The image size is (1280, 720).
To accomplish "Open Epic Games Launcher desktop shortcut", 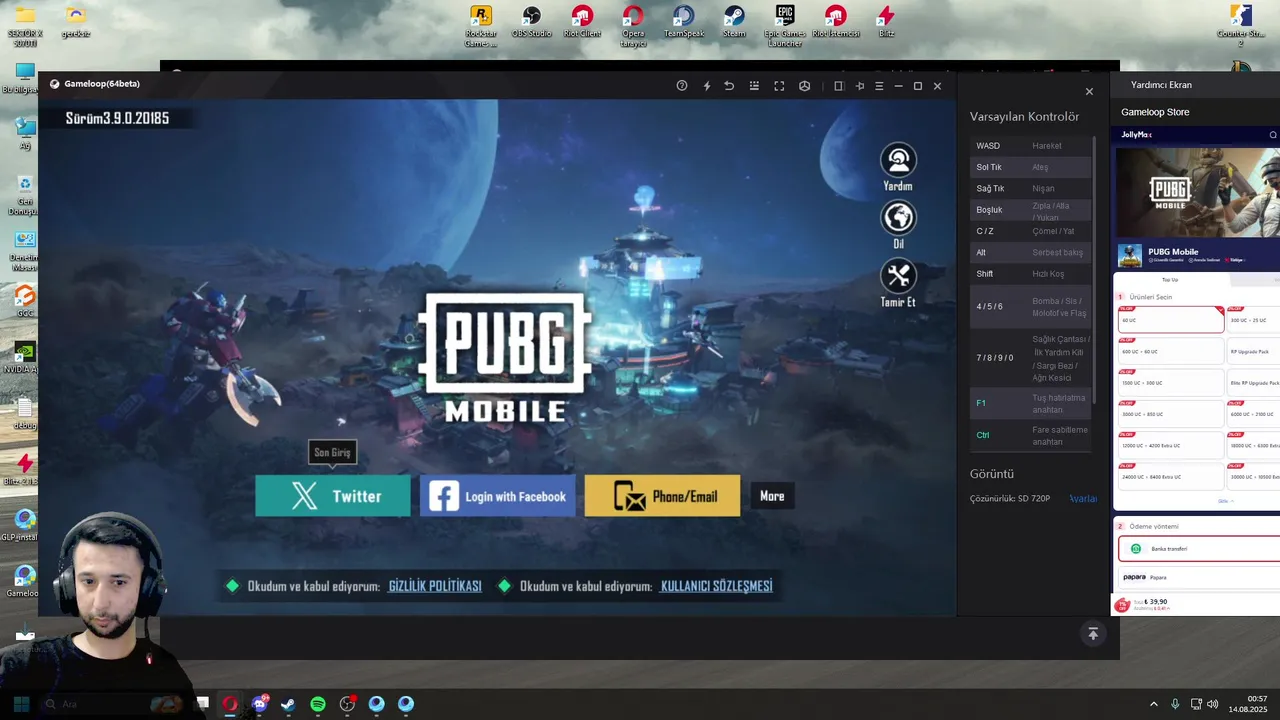I will pos(785,25).
